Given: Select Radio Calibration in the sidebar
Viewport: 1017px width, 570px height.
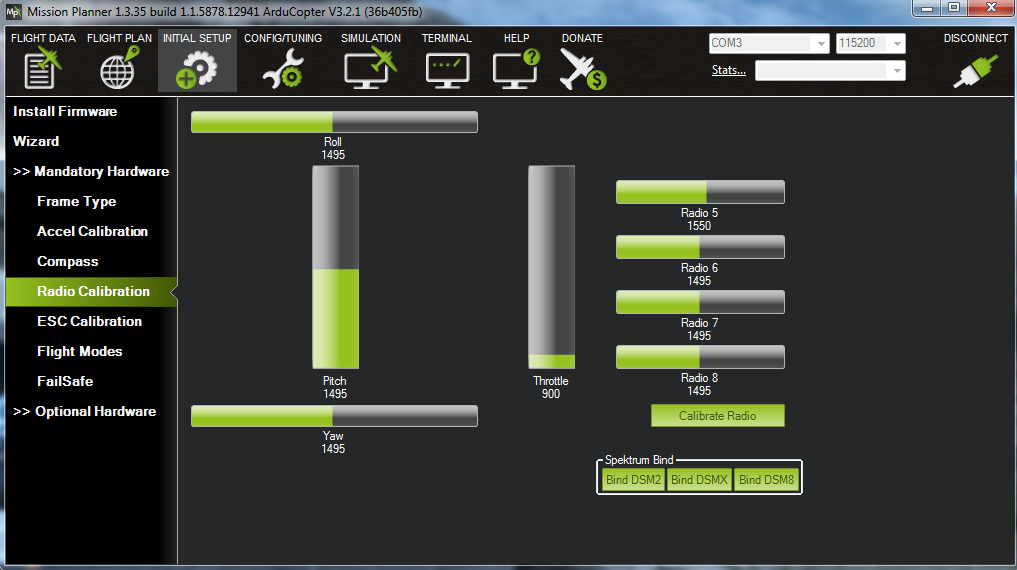Looking at the screenshot, I should [91, 292].
